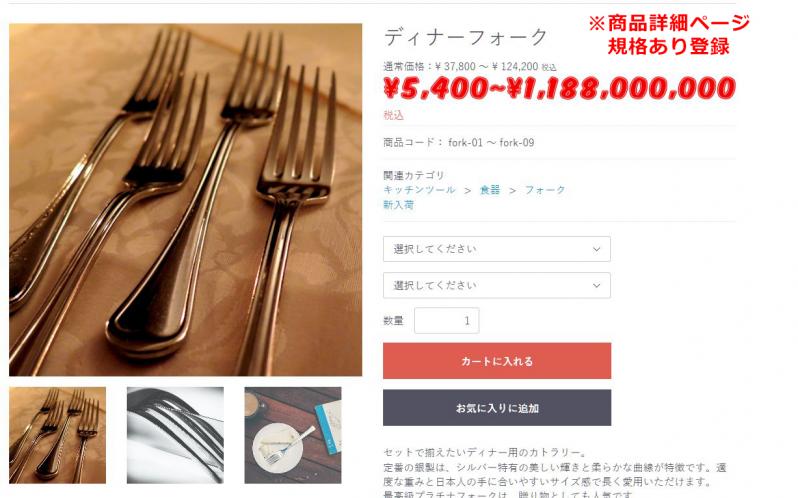Open the 新入荷 category link
Image resolution: width=798 pixels, height=498 pixels.
[398, 204]
